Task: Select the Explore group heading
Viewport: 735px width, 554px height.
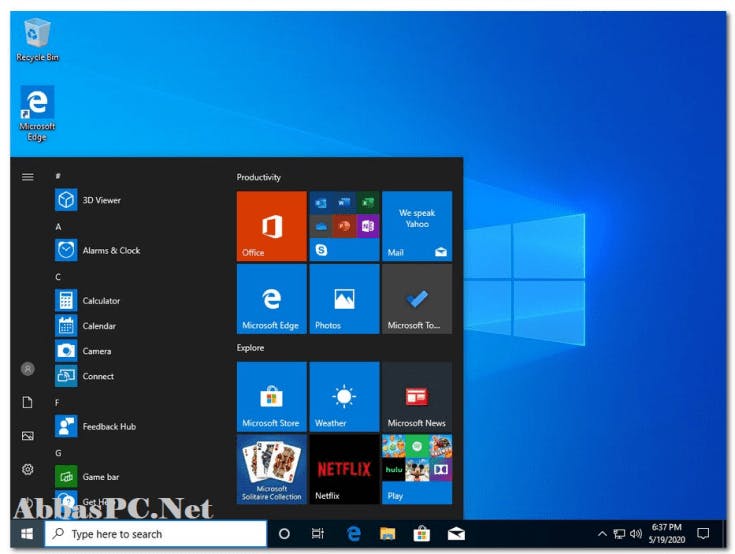Action: 250,348
